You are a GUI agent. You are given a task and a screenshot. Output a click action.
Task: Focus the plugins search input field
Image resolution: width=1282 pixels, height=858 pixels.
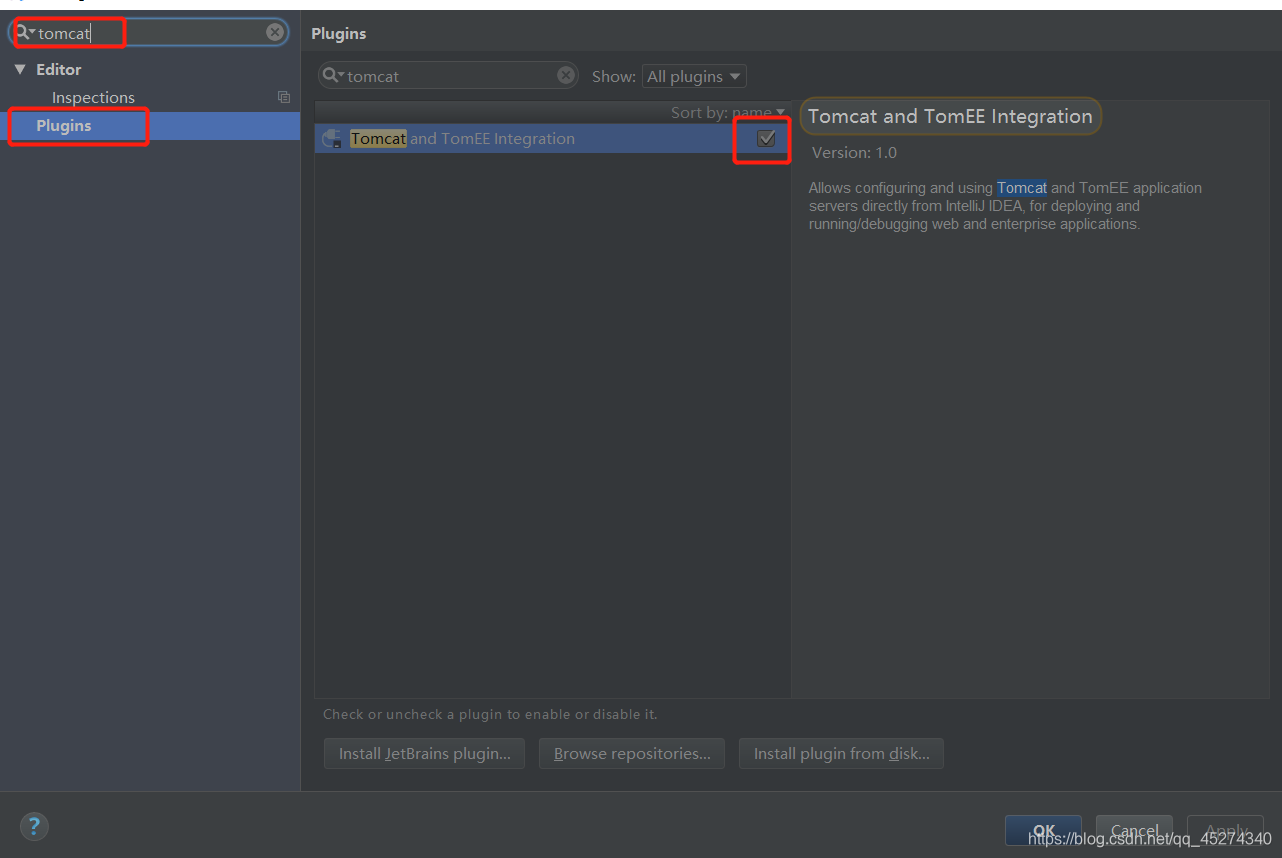pyautogui.click(x=450, y=76)
